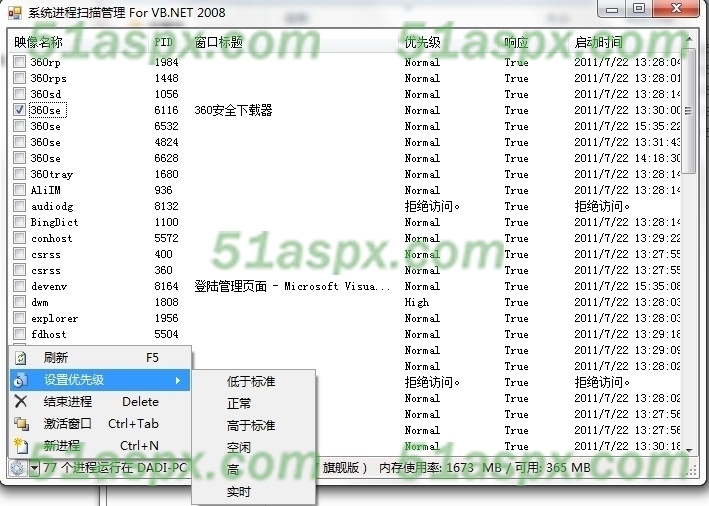Set priority to 正常
The width and height of the screenshot is (709, 506).
pyautogui.click(x=253, y=403)
